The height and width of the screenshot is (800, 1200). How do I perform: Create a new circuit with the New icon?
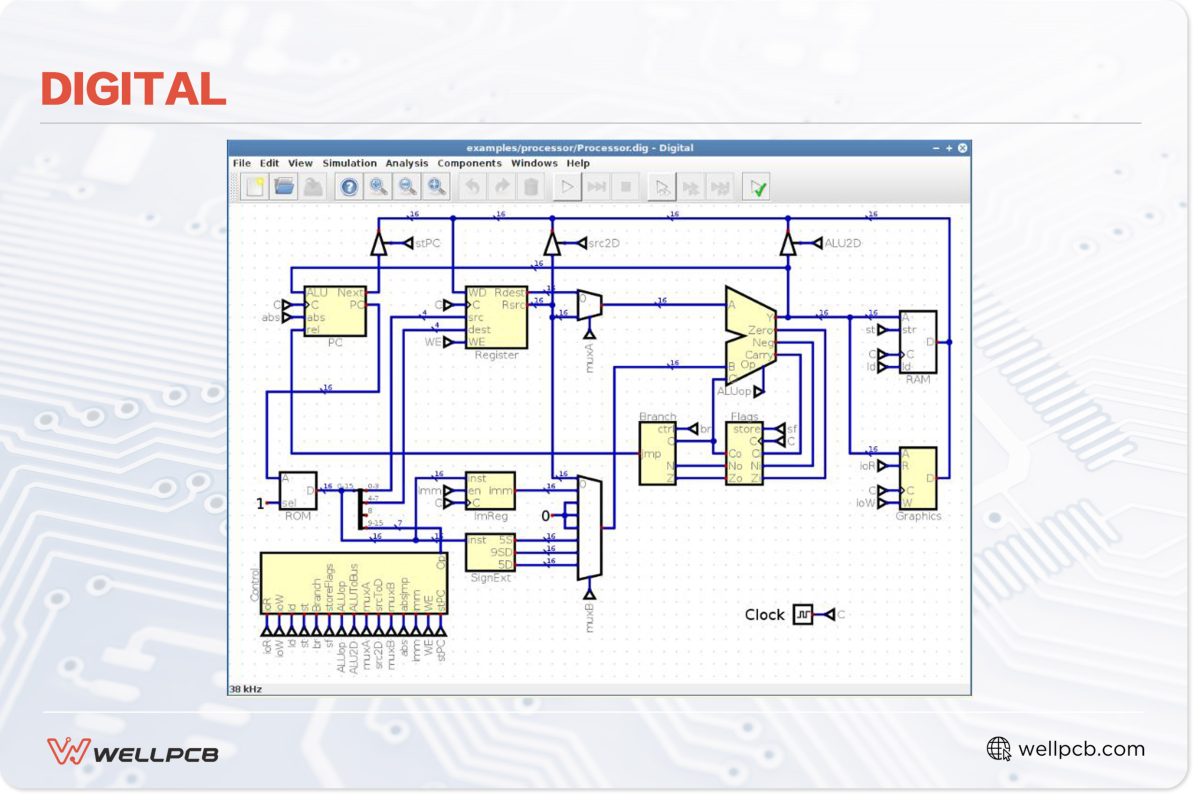tap(255, 186)
